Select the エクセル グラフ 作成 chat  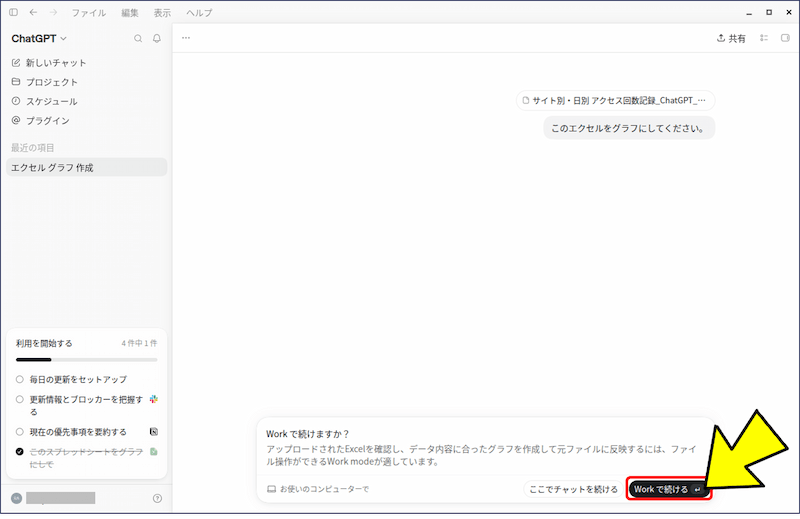tap(86, 167)
